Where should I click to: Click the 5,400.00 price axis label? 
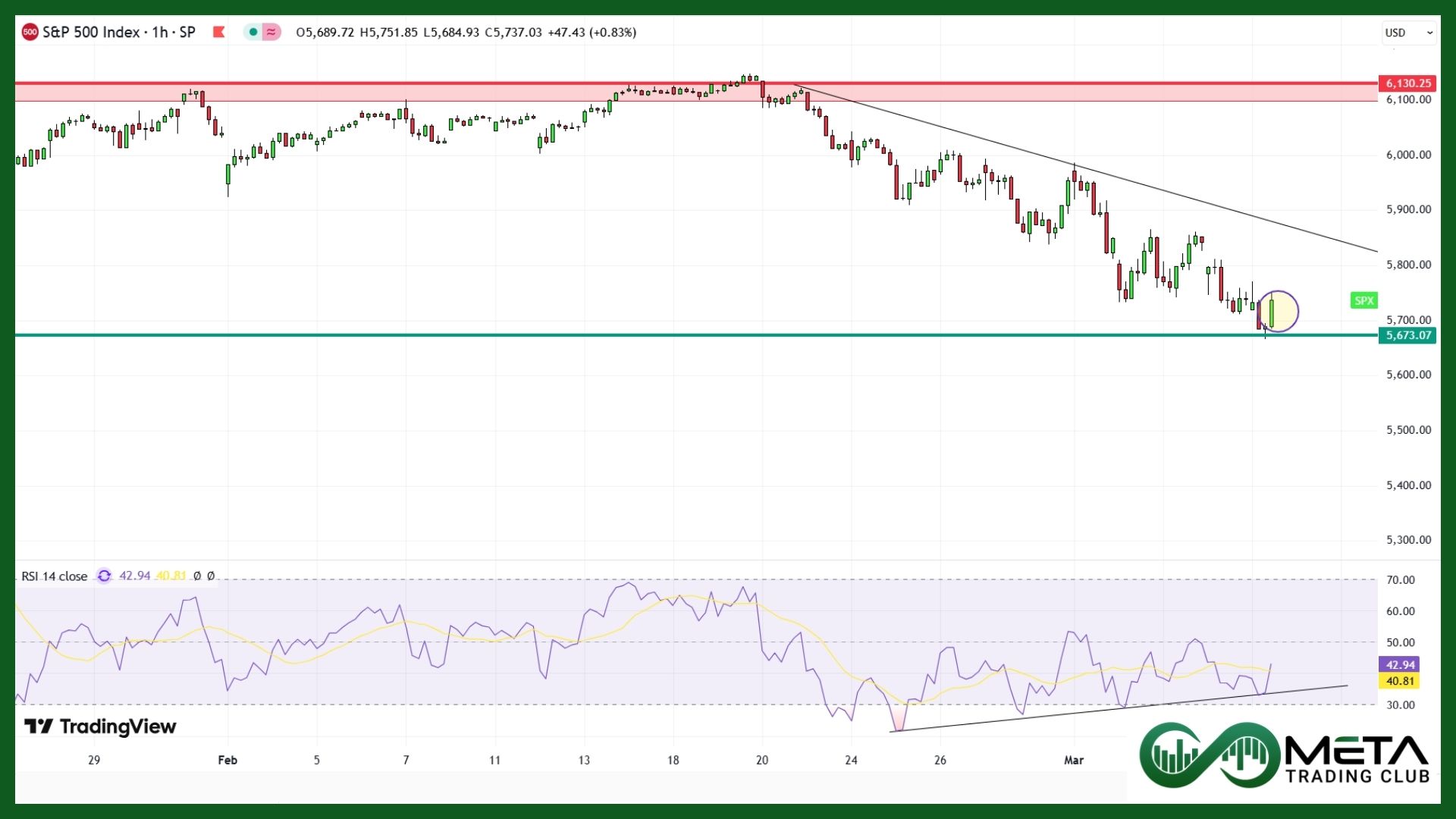coord(1408,485)
